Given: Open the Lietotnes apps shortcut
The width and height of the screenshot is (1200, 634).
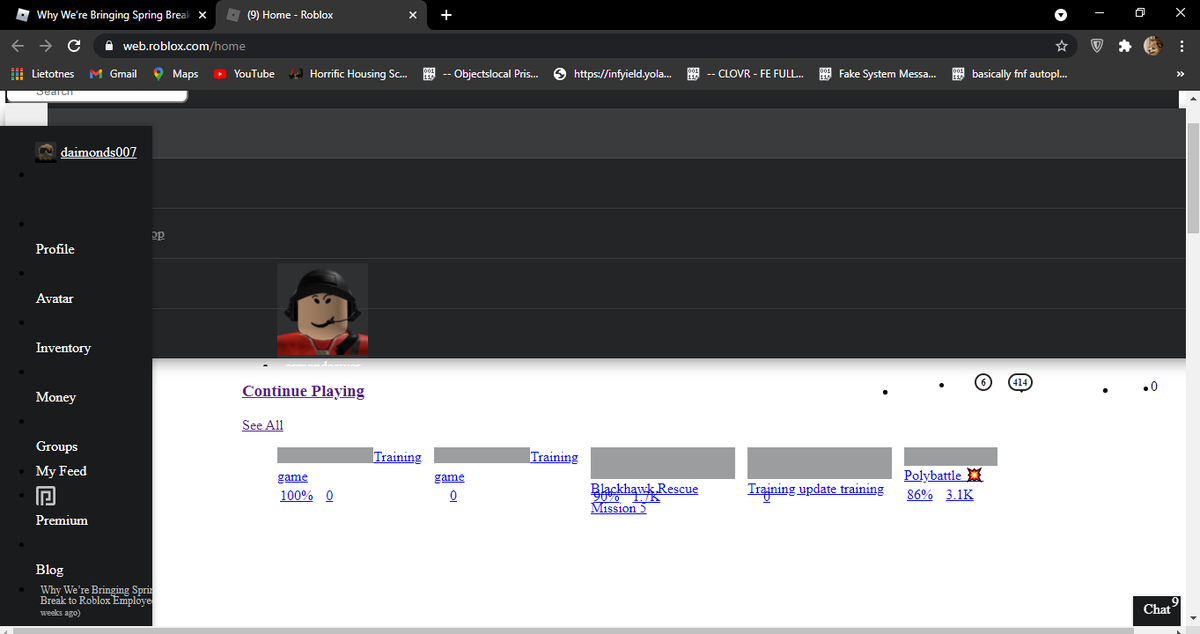Looking at the screenshot, I should coord(42,74).
